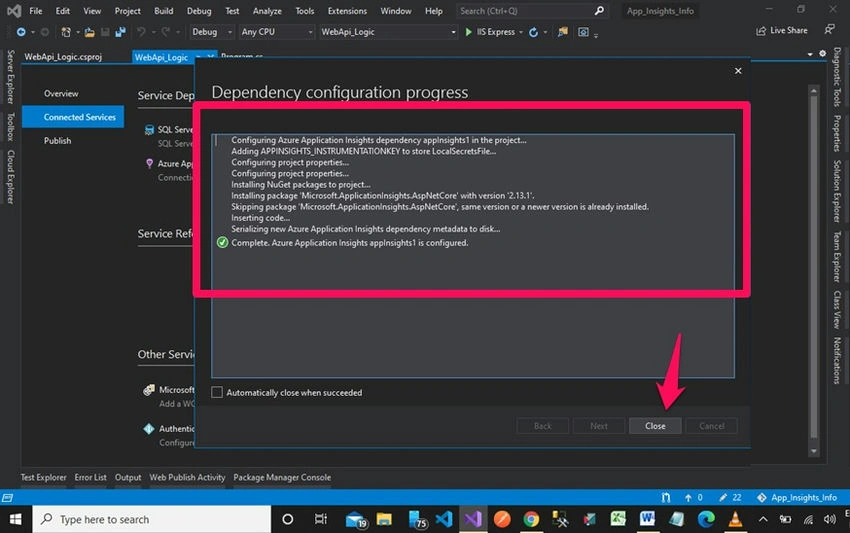The width and height of the screenshot is (850, 533).
Task: Show hidden system tray icons chevron
Action: click(763, 519)
